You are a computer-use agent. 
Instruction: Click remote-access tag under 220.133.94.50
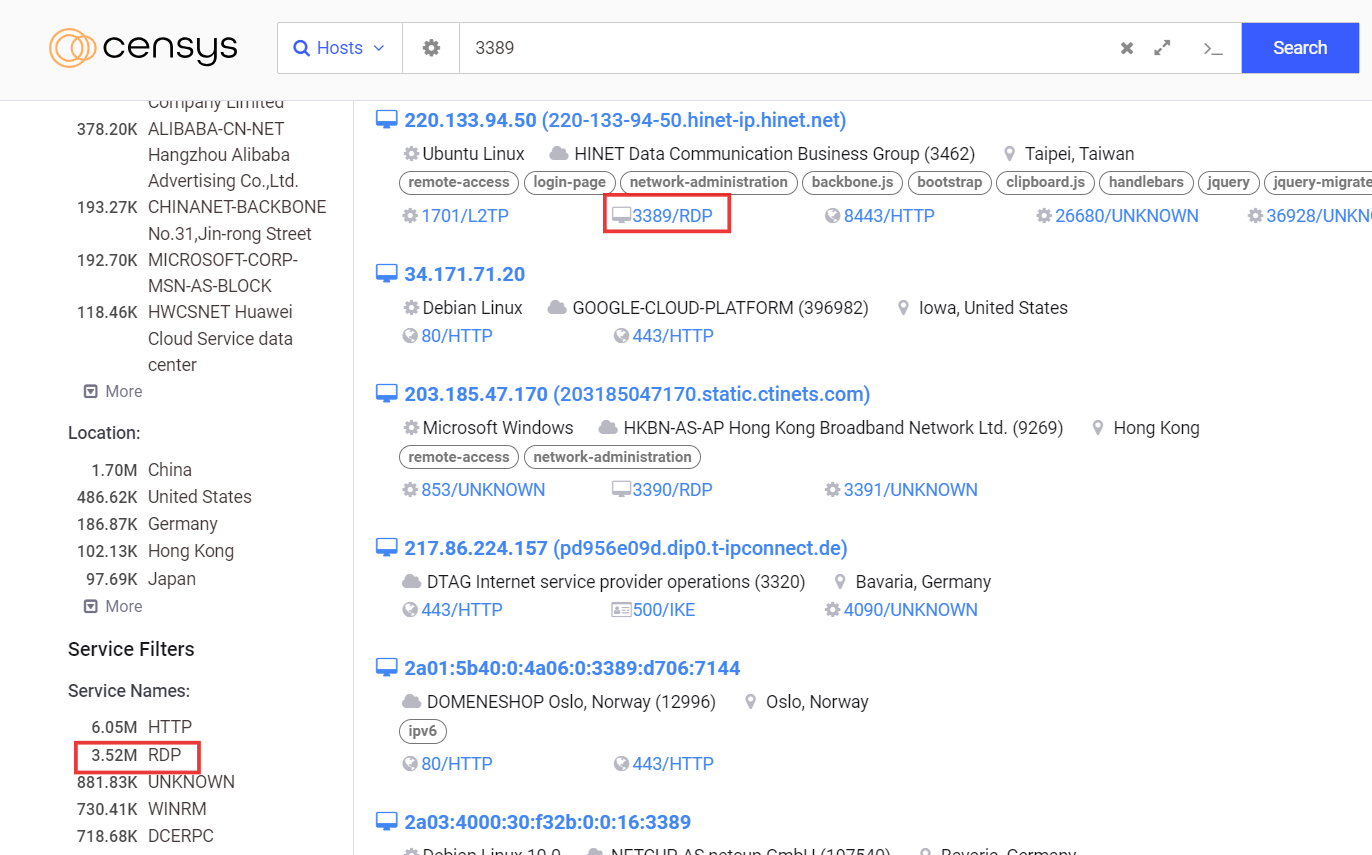(x=459, y=182)
